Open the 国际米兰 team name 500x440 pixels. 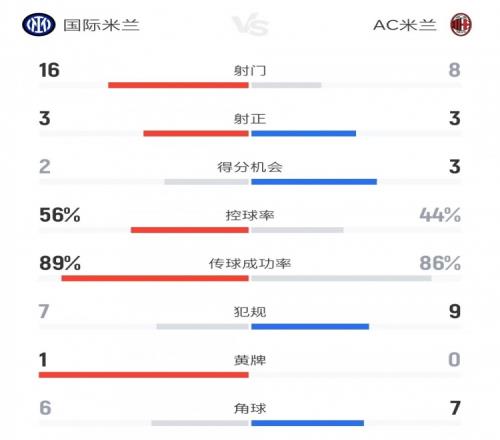tap(101, 25)
